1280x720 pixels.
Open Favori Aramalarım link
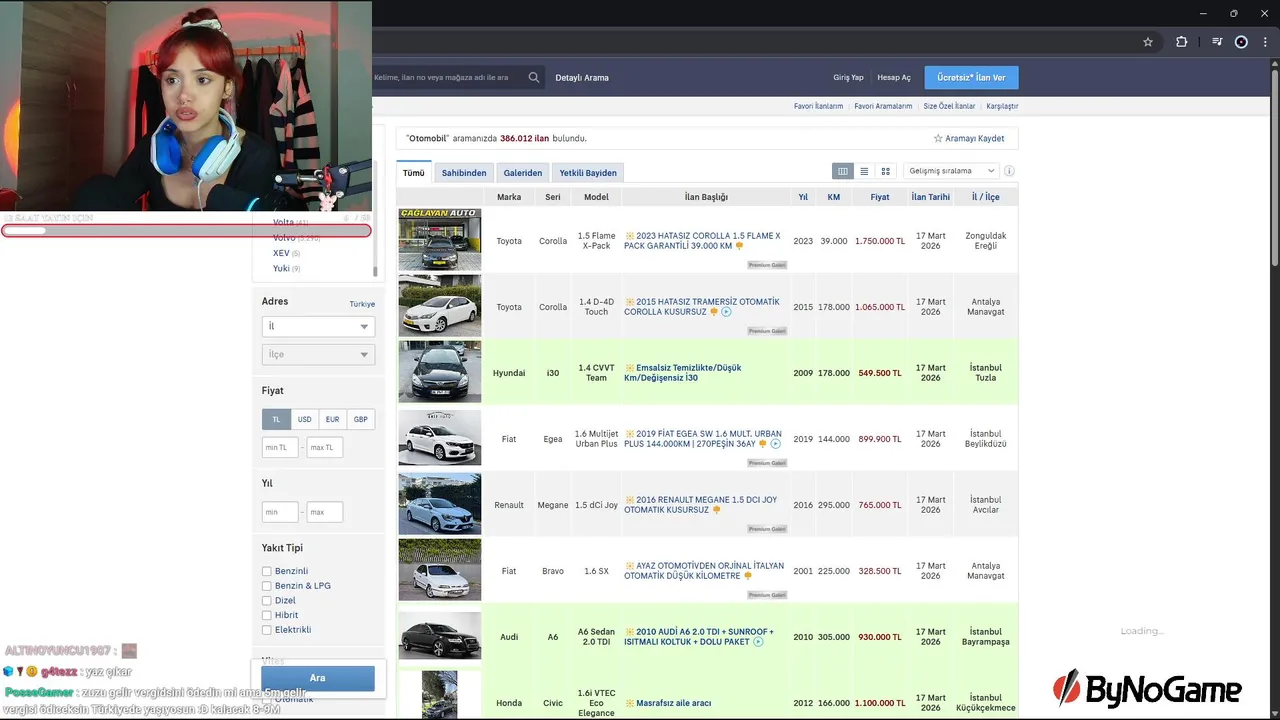(883, 106)
